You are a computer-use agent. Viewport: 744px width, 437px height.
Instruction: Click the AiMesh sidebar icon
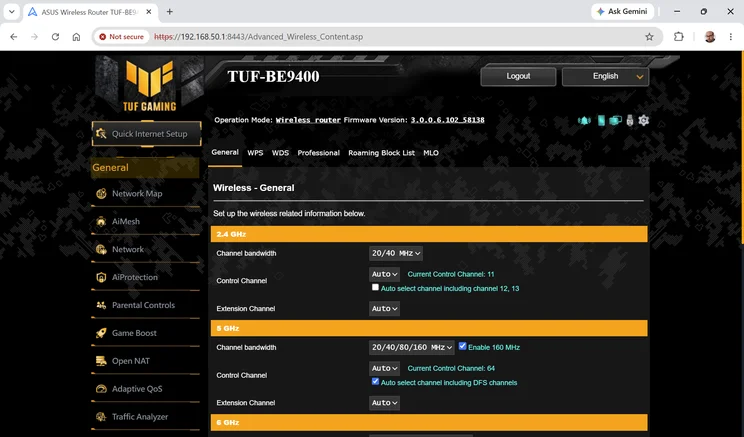[101, 222]
